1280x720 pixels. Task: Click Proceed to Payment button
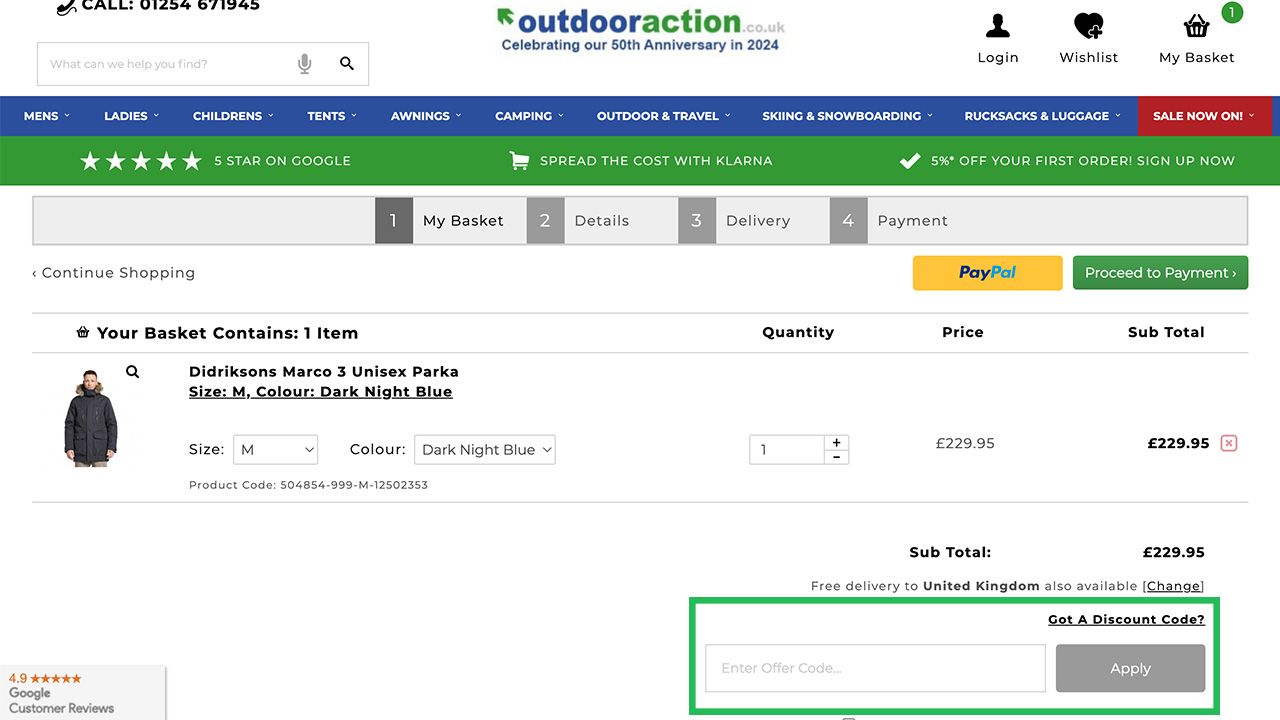point(1160,273)
